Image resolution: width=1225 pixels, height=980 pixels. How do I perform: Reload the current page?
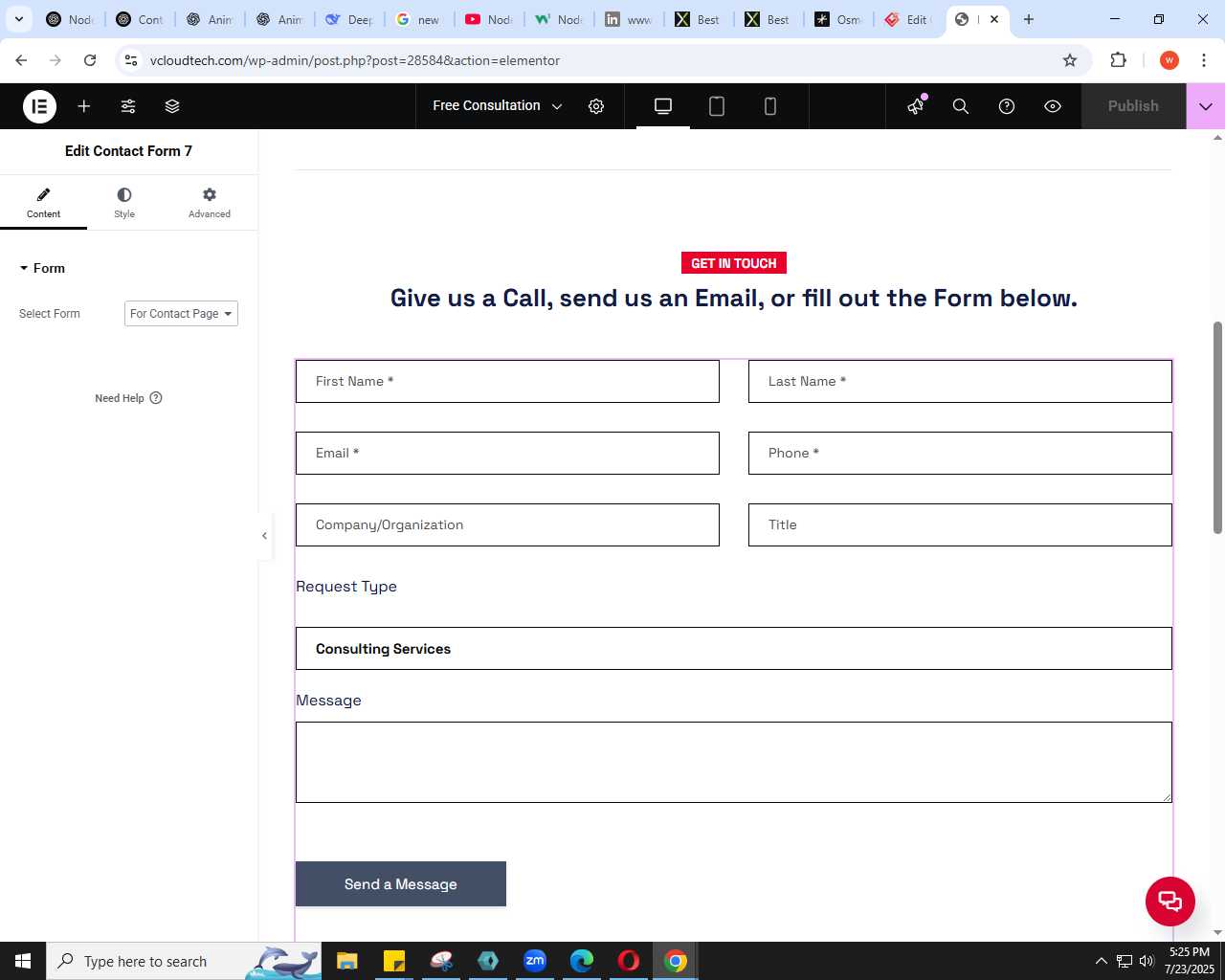[90, 60]
